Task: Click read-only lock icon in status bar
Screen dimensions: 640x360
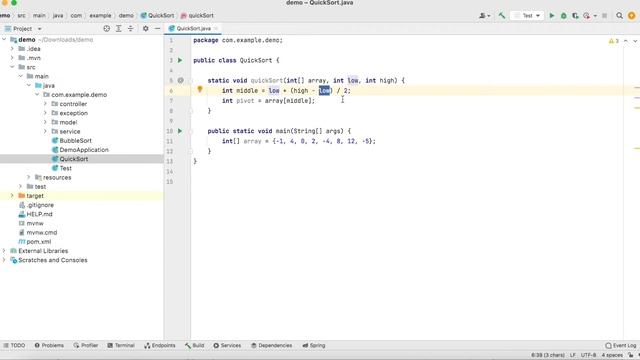Action: pos(631,355)
